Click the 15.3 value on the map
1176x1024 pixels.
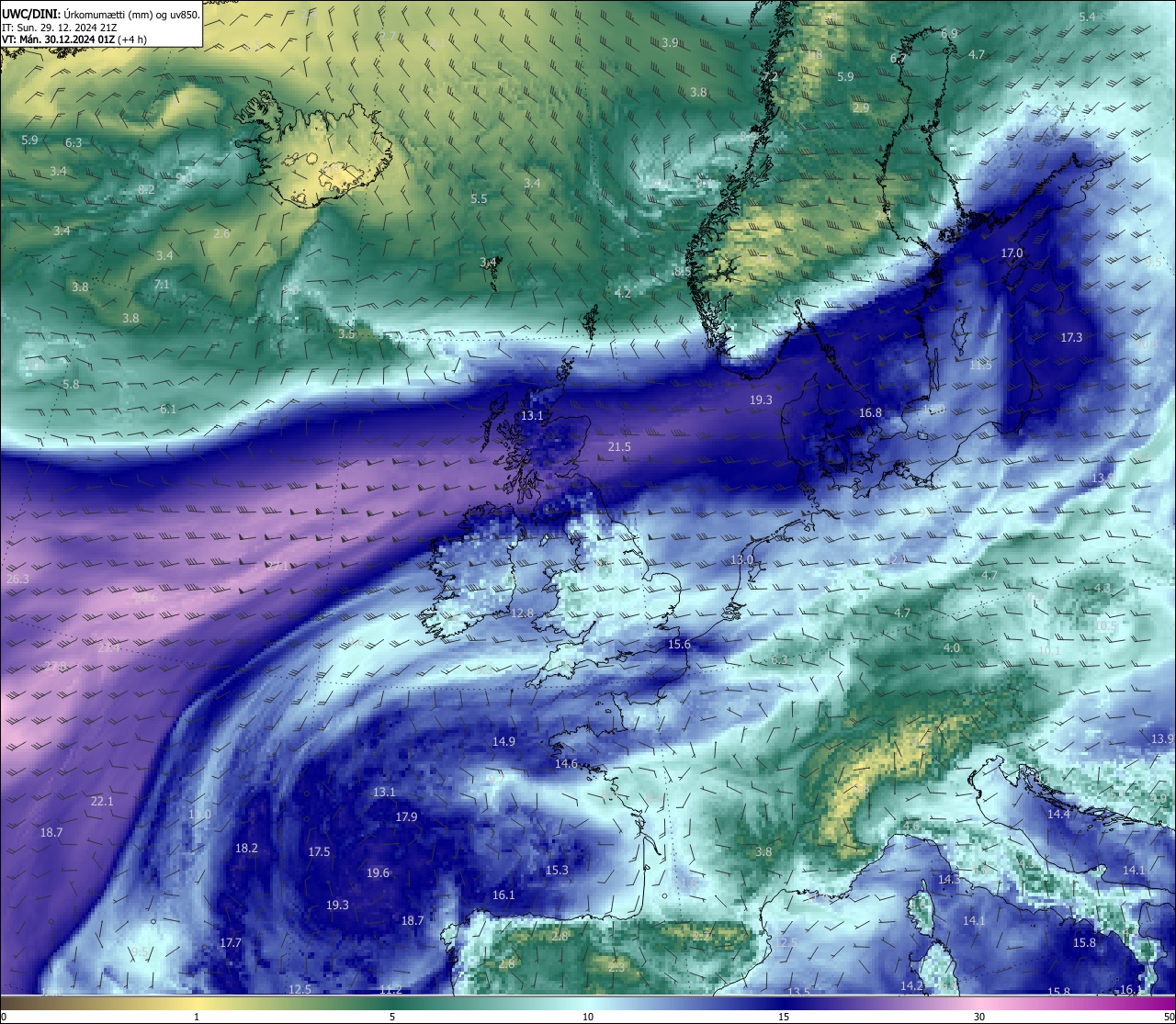[x=557, y=871]
